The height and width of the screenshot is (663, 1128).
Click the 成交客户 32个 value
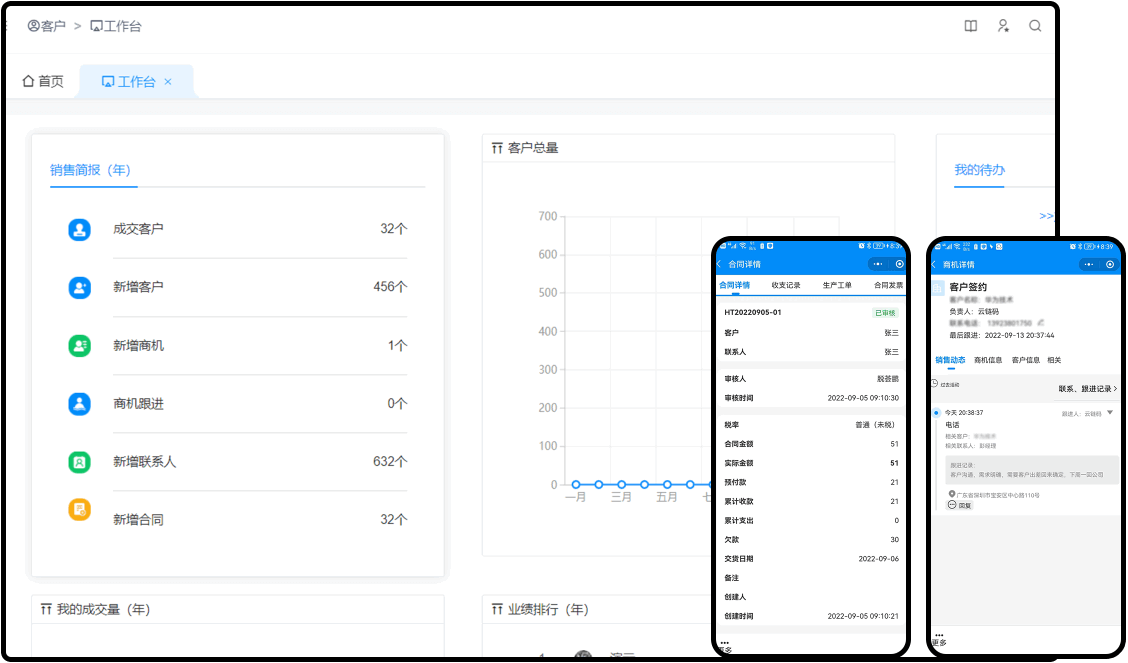[394, 229]
